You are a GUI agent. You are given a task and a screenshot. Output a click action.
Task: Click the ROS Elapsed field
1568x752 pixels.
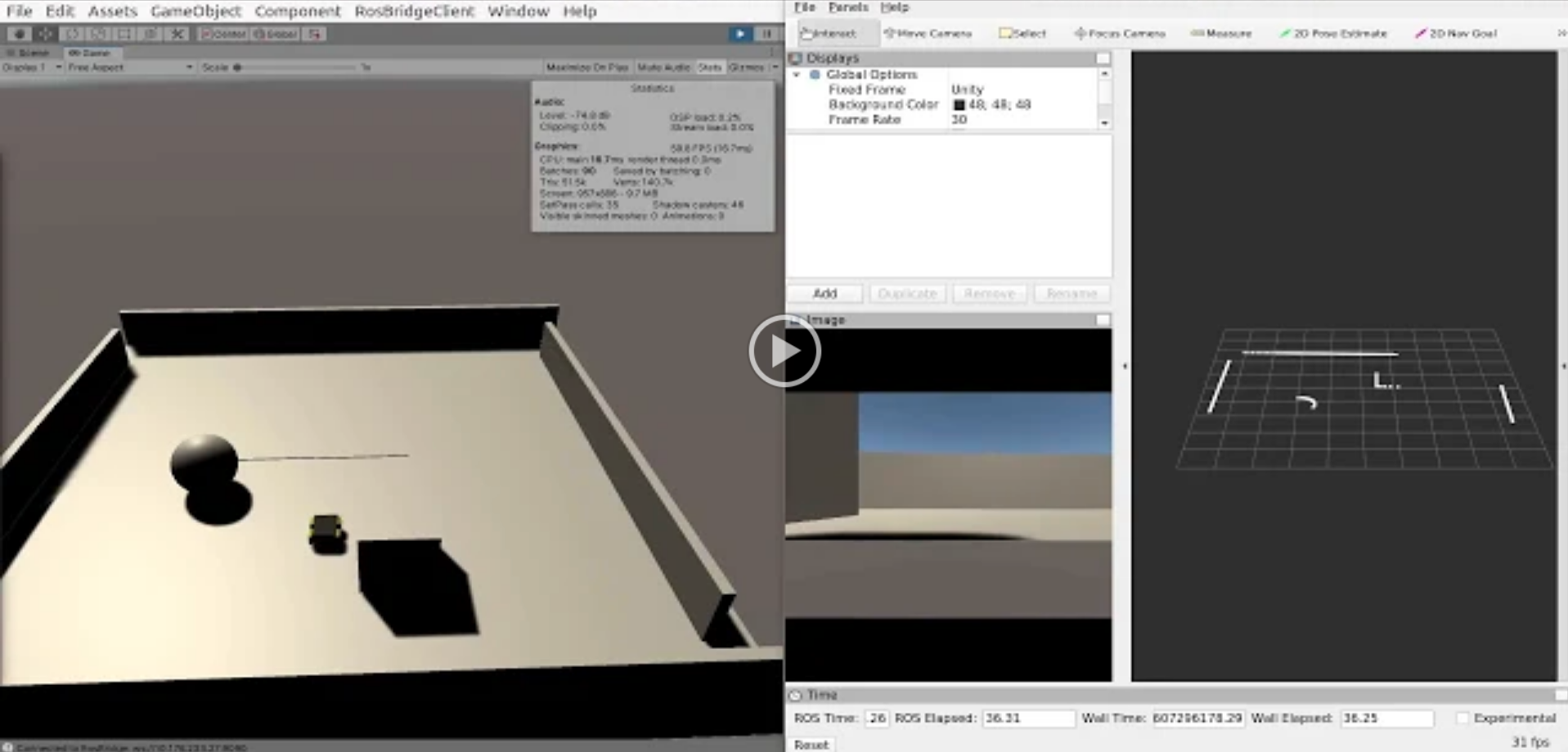click(x=1027, y=718)
